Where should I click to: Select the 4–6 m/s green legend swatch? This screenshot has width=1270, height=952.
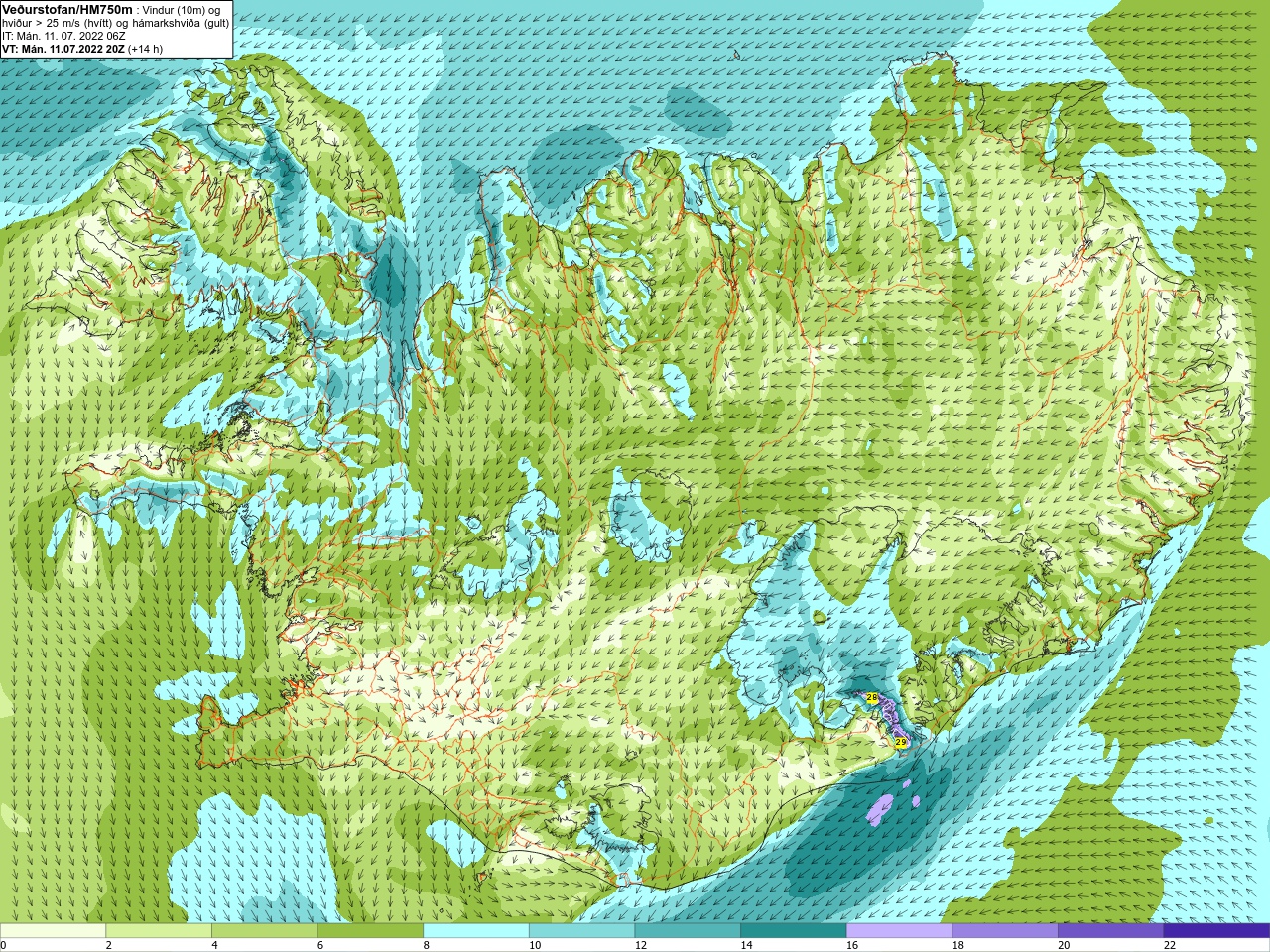[264, 931]
